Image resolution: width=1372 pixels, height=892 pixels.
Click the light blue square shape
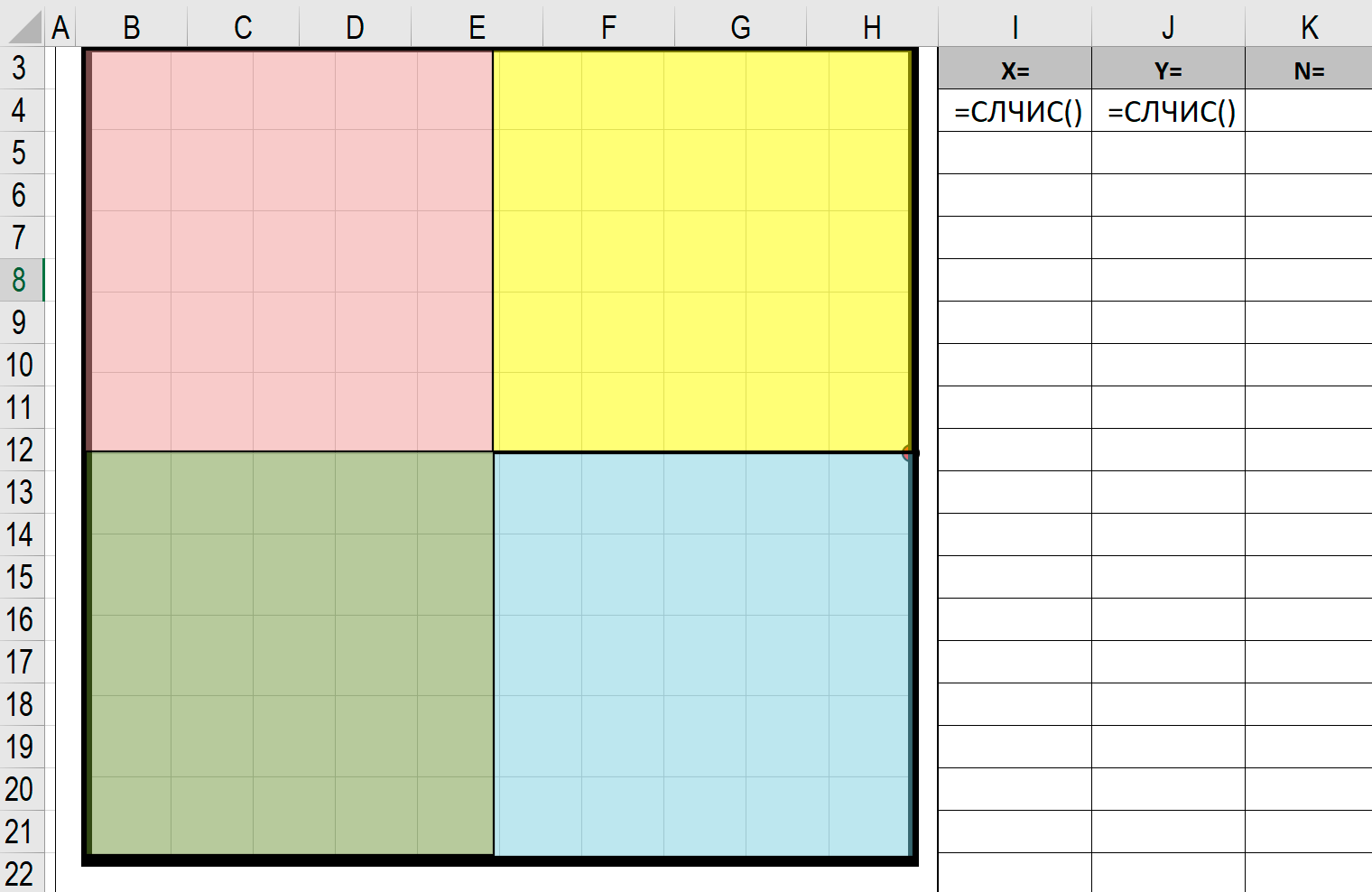pos(702,653)
